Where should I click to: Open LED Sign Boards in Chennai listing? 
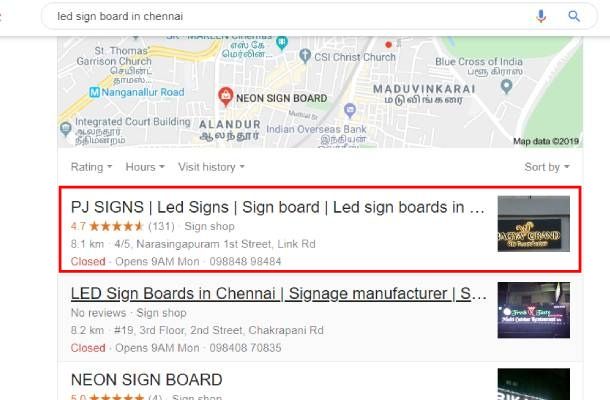pos(279,293)
